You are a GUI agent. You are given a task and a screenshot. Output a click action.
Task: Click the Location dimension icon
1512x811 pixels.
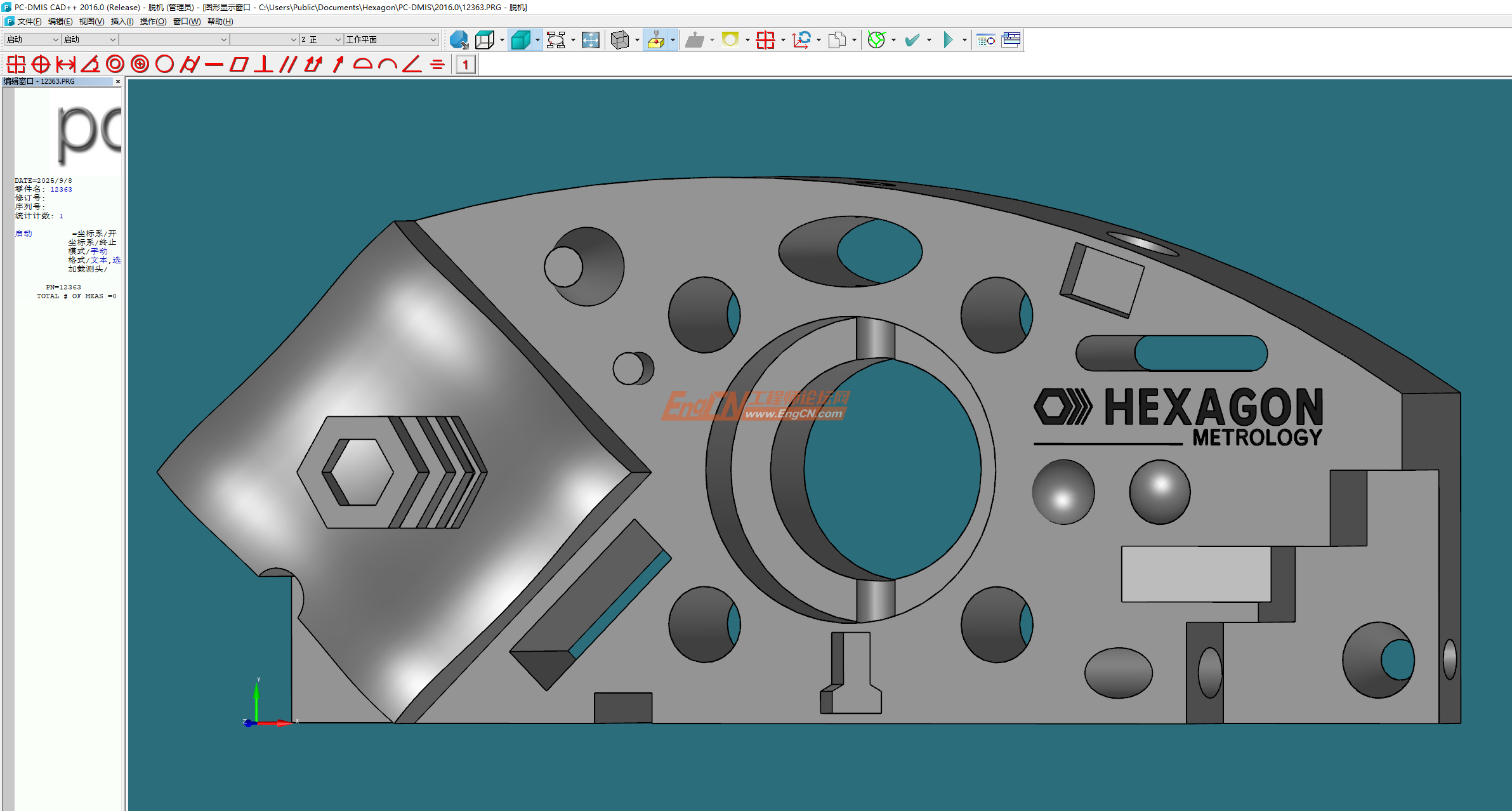click(16, 64)
